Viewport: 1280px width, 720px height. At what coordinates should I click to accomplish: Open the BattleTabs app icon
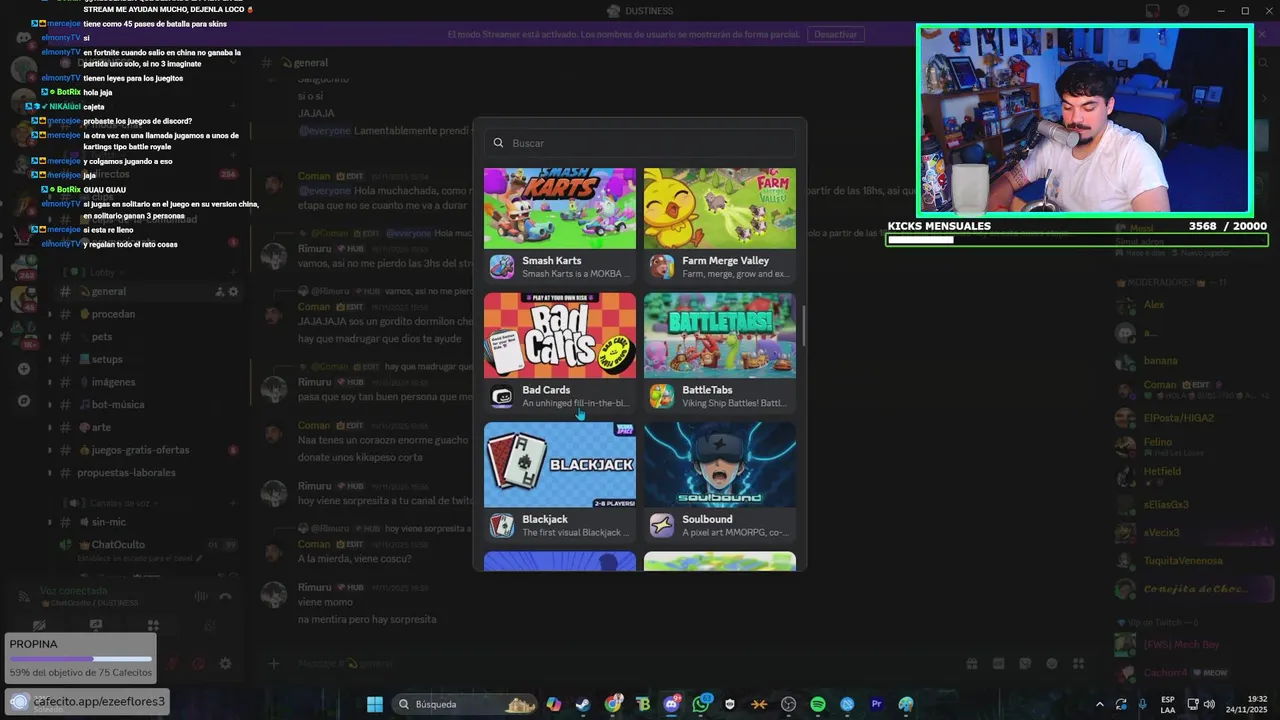pos(661,396)
